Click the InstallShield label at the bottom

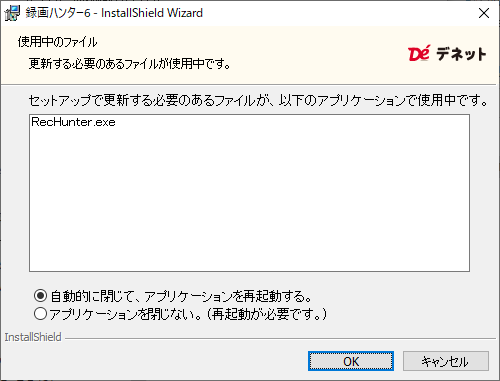(x=33, y=337)
